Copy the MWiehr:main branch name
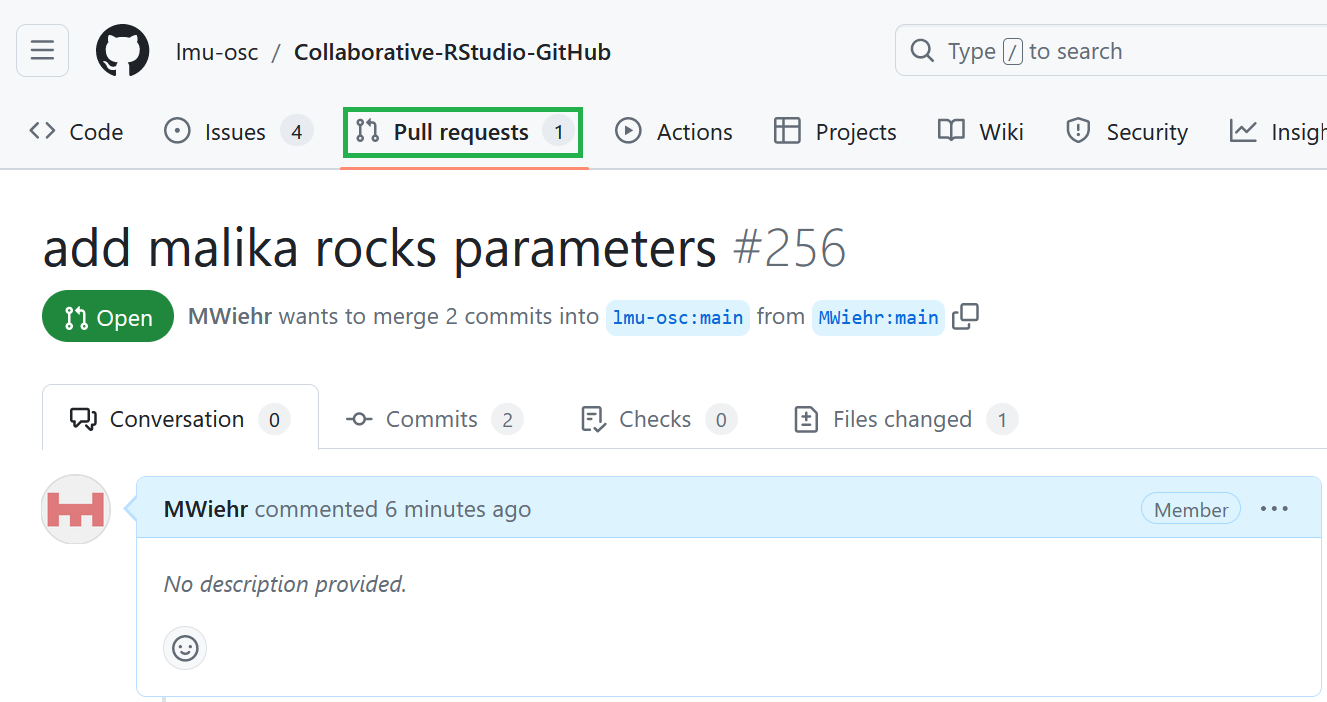 pyautogui.click(x=965, y=316)
